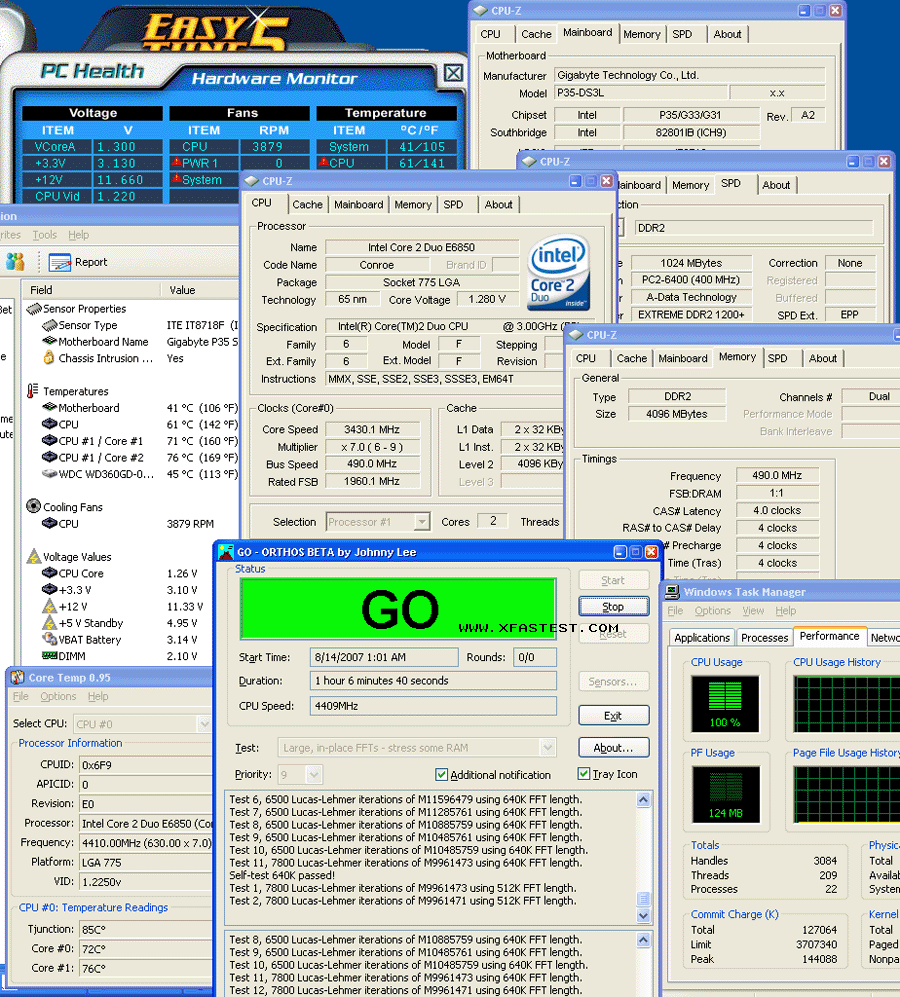
Task: Select the Sensor Properties node icon
Action: tap(34, 309)
